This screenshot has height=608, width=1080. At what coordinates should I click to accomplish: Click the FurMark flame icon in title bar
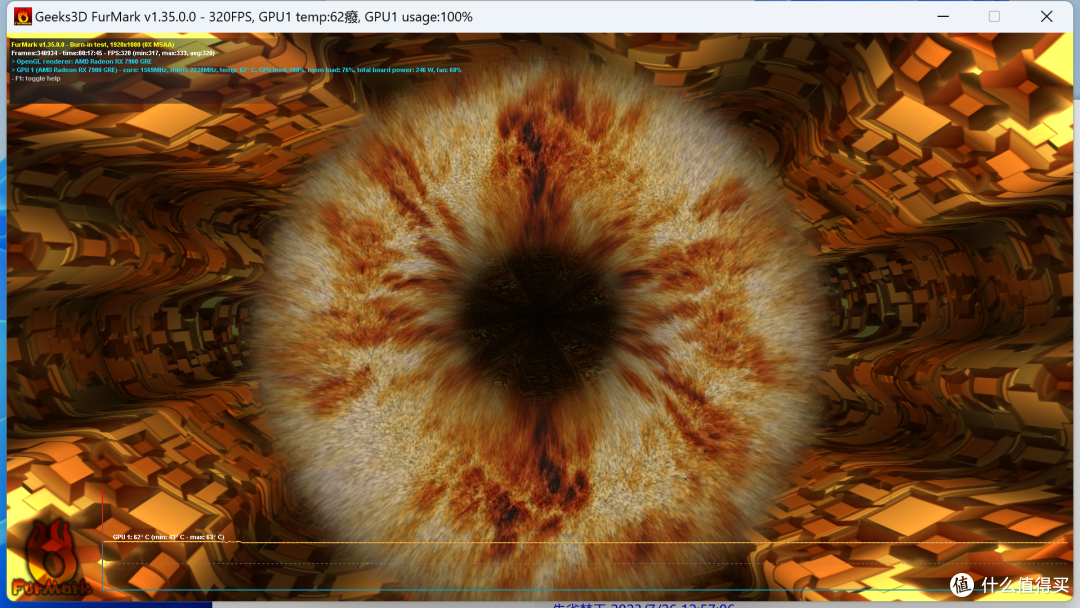pyautogui.click(x=23, y=17)
